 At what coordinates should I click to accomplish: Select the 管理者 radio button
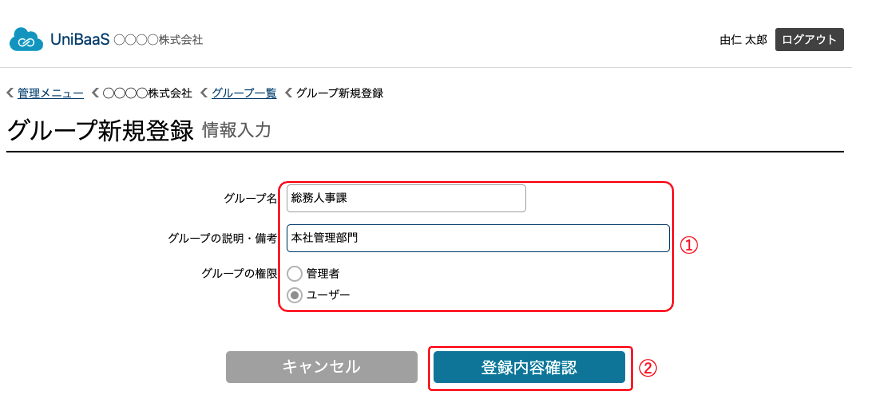[x=295, y=273]
